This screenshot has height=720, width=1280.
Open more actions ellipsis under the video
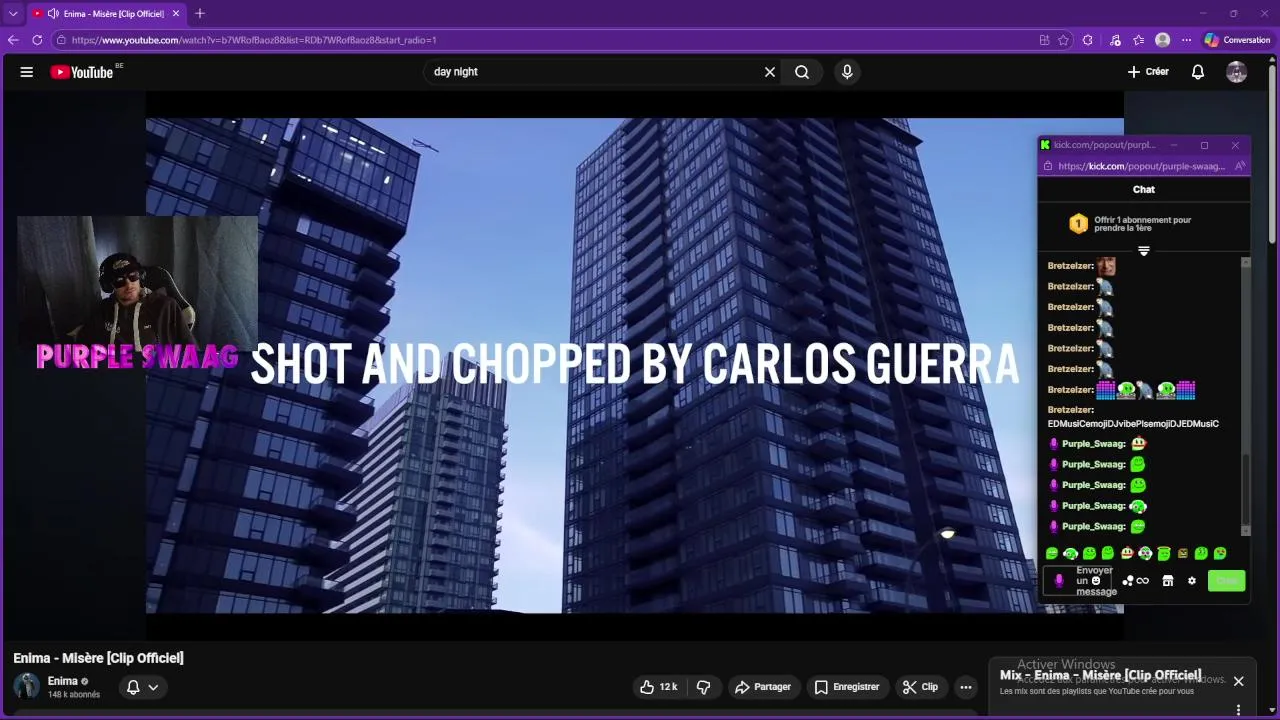click(965, 687)
